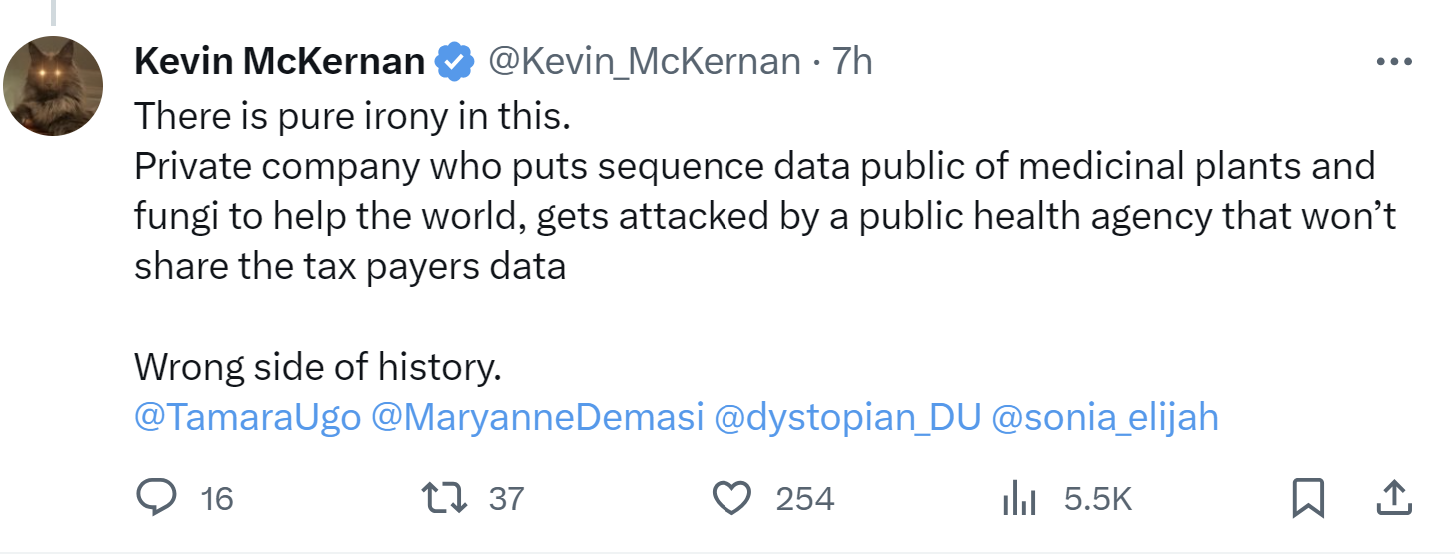Click the Kevin McKernan display name

(279, 62)
